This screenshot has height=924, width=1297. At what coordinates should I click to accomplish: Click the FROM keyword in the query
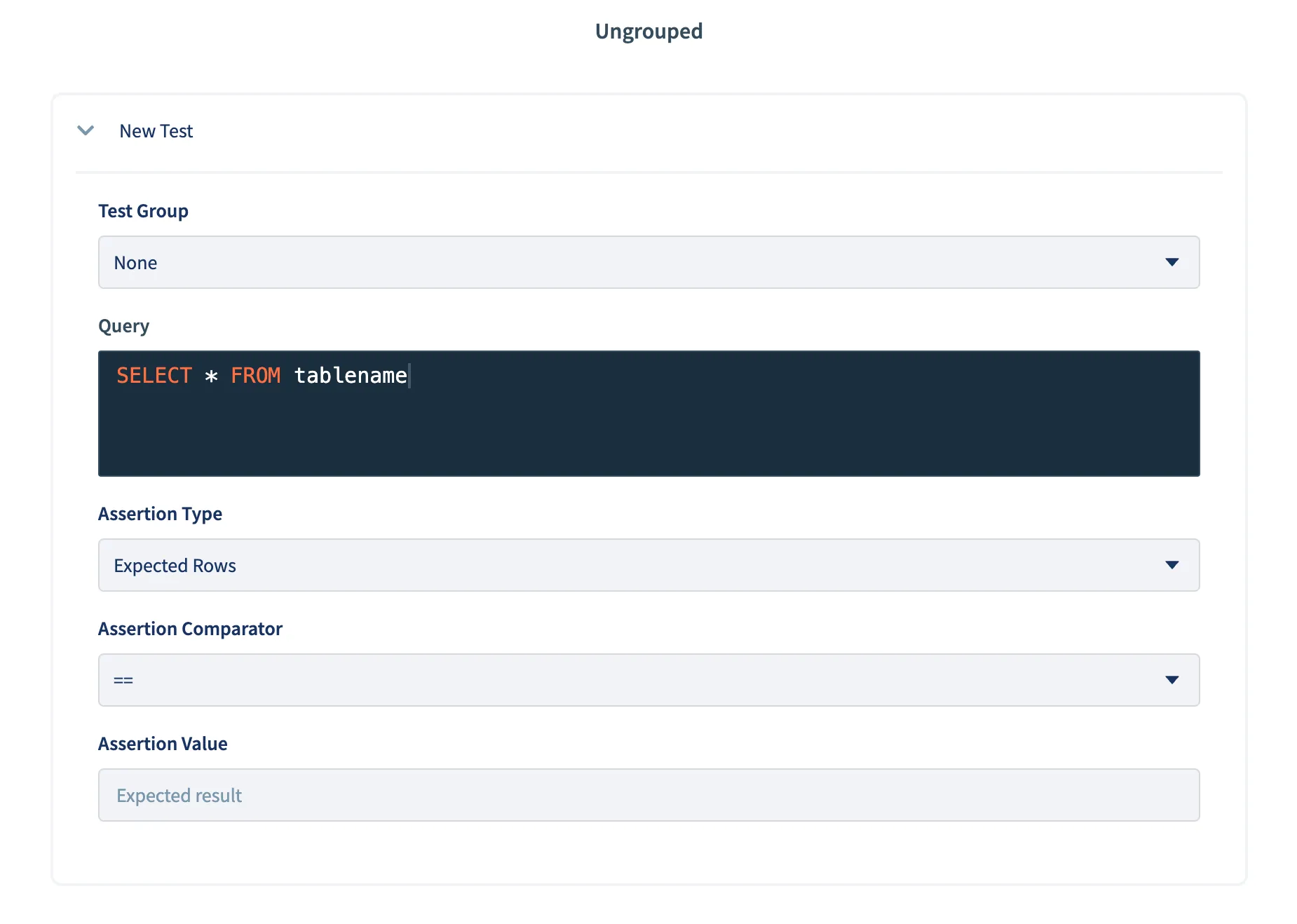tap(255, 376)
